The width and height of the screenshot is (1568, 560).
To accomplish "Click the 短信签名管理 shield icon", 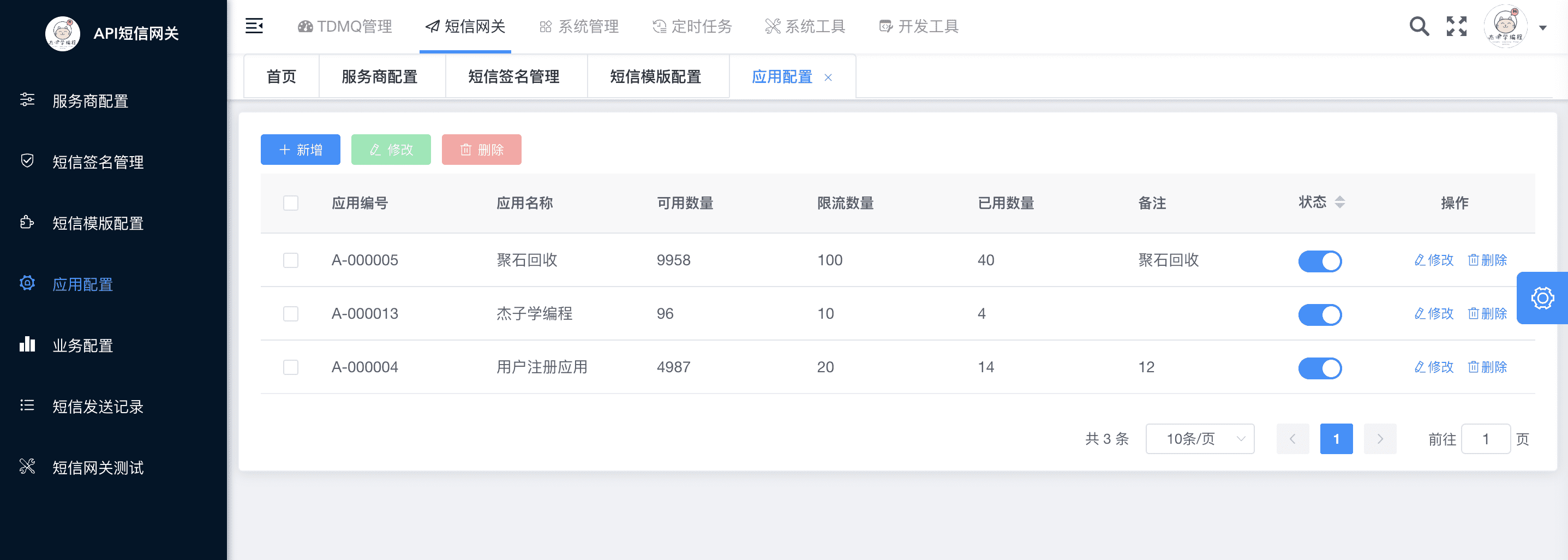I will 27,160.
